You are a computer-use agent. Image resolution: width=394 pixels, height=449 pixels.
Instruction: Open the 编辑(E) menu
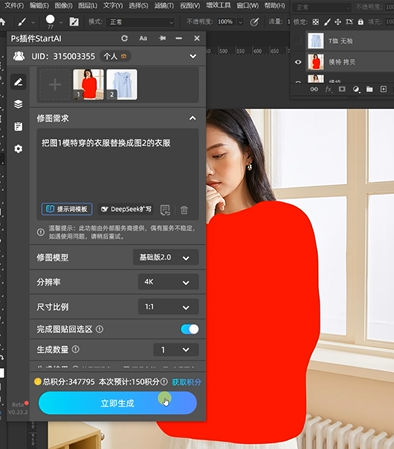coord(39,5)
